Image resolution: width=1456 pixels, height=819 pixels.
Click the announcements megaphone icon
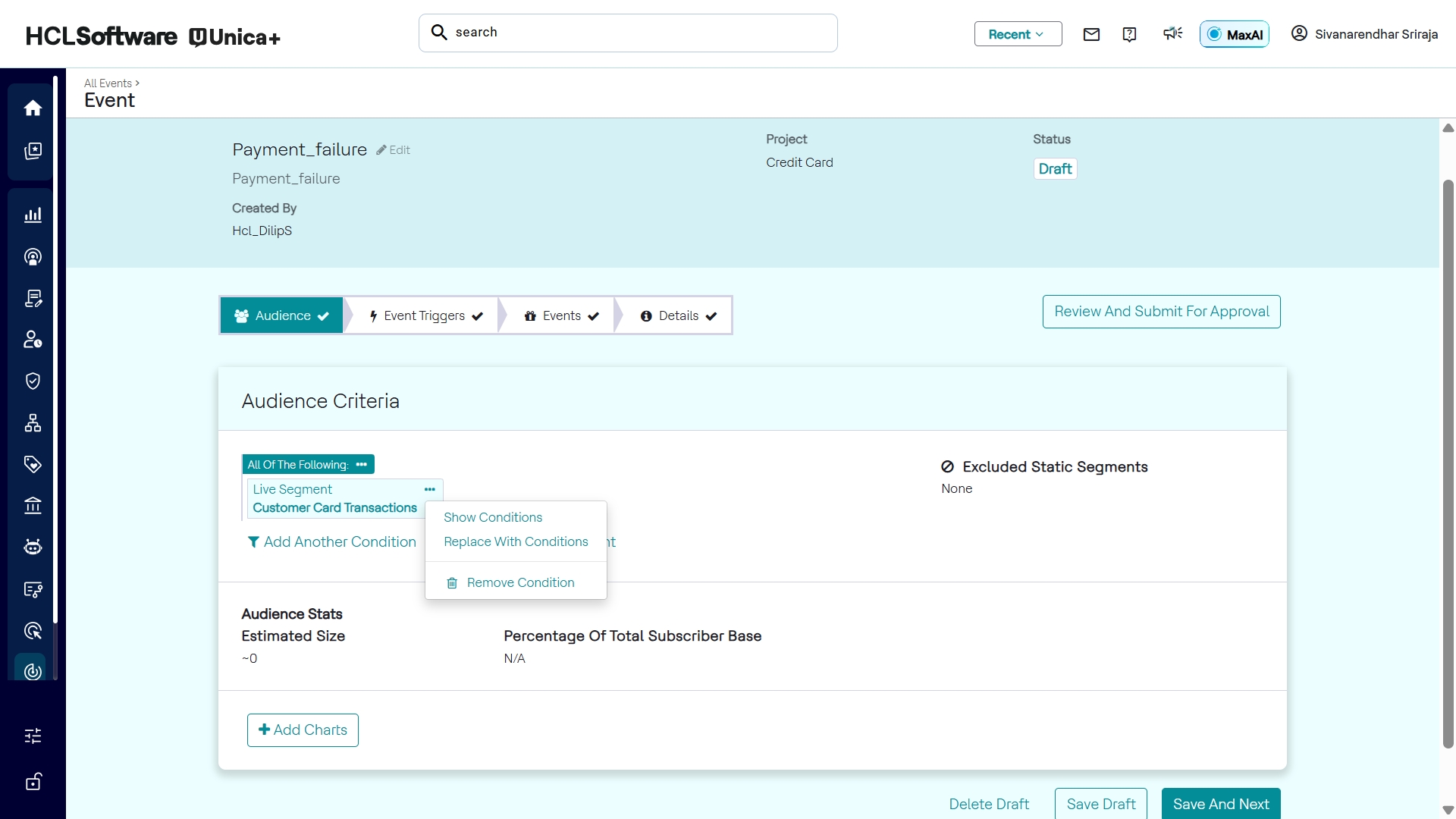1172,33
